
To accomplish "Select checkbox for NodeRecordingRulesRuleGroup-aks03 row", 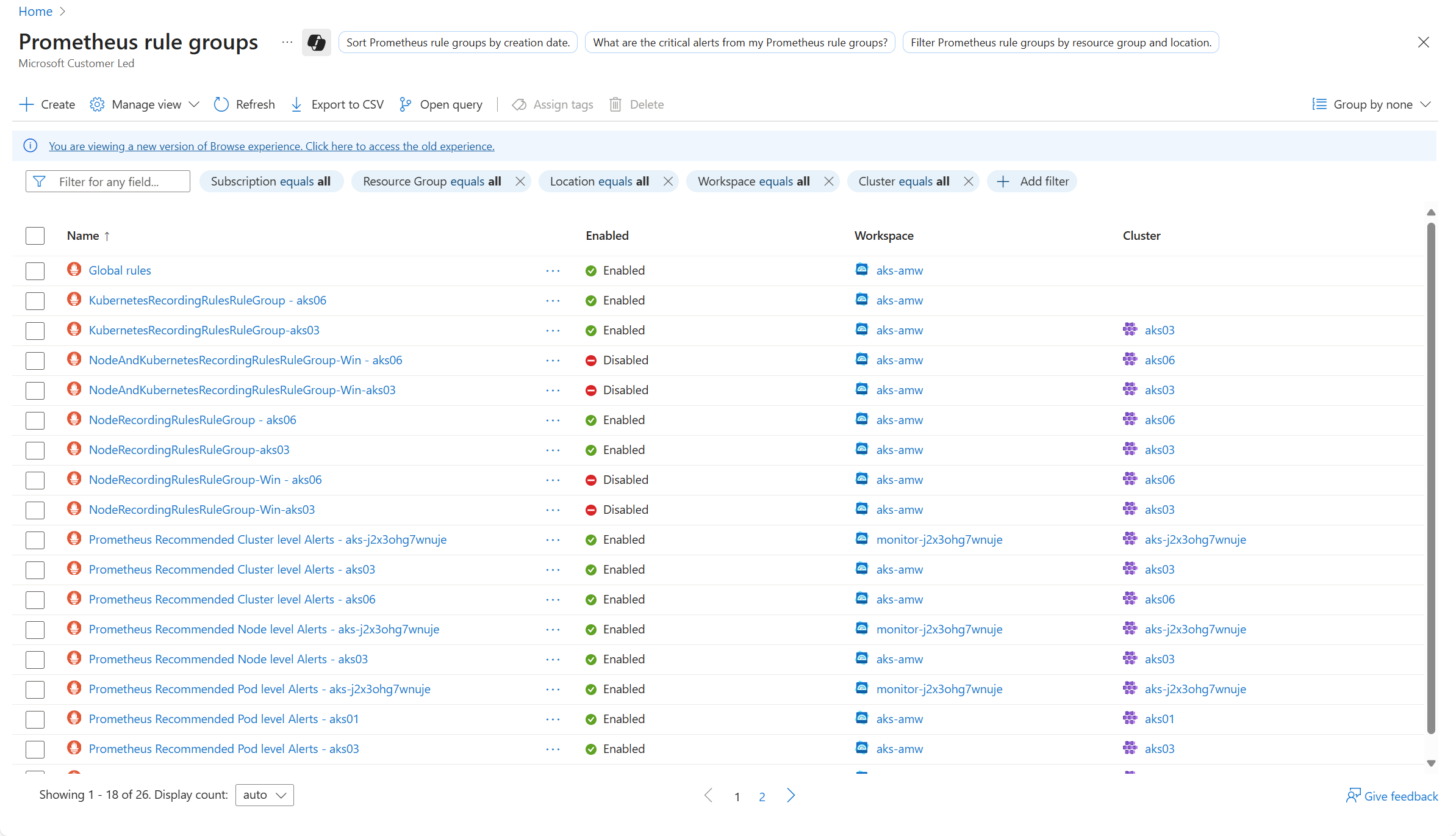I will [35, 450].
